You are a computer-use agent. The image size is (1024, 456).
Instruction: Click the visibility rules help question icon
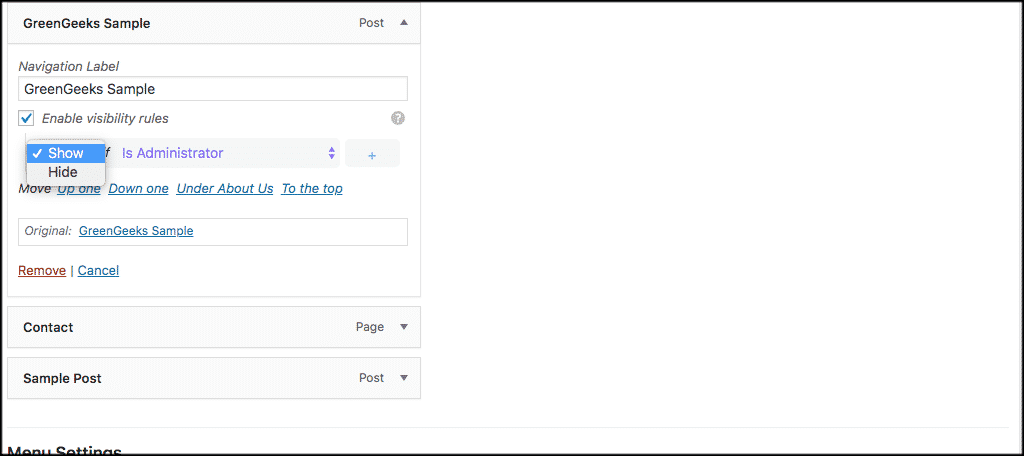point(398,118)
